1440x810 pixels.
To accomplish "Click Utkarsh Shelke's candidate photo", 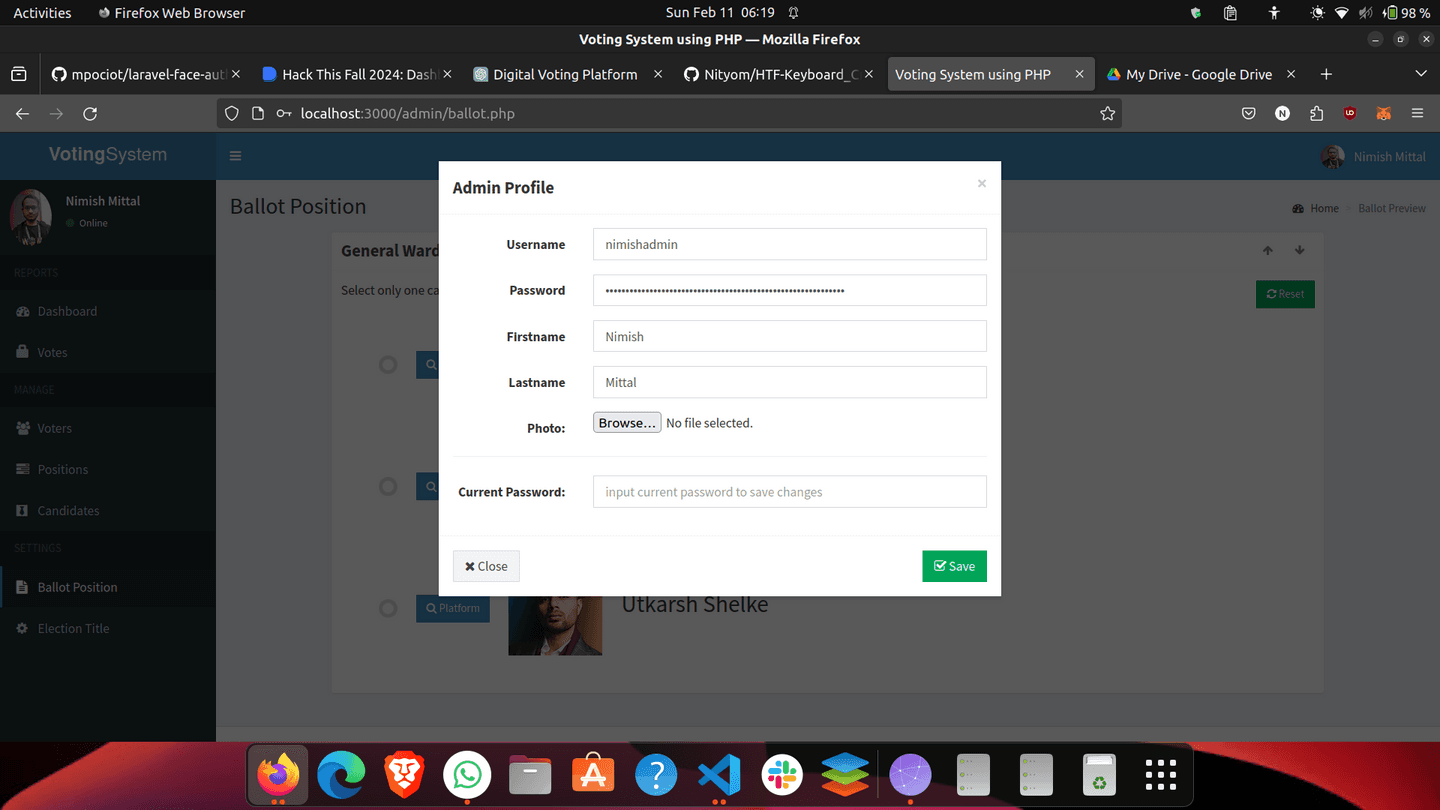I will 555,626.
